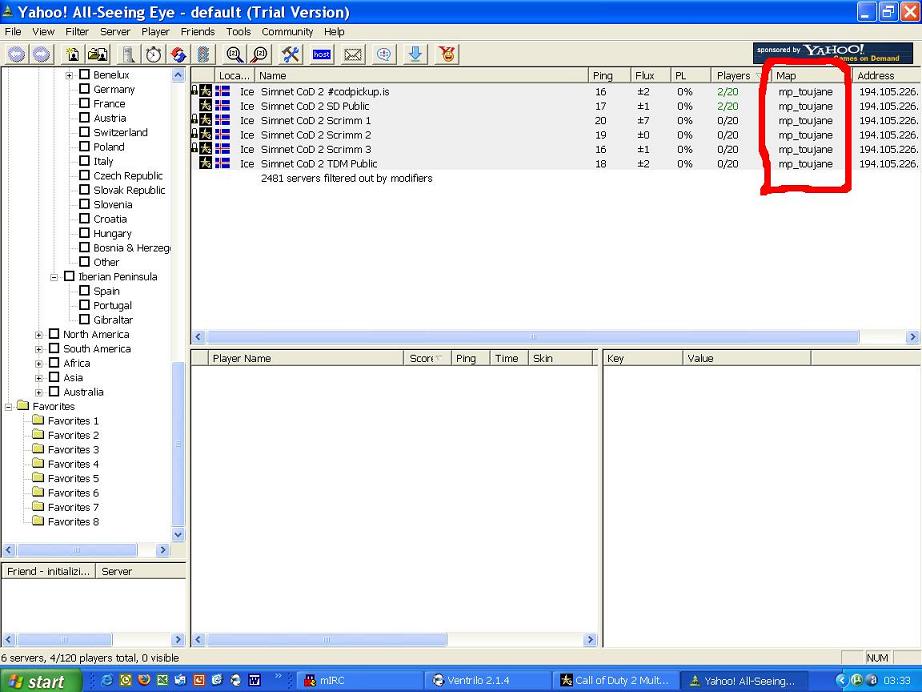Image resolution: width=922 pixels, height=692 pixels.
Task: Click the new profile icon with sparkle
Action: tap(72, 55)
